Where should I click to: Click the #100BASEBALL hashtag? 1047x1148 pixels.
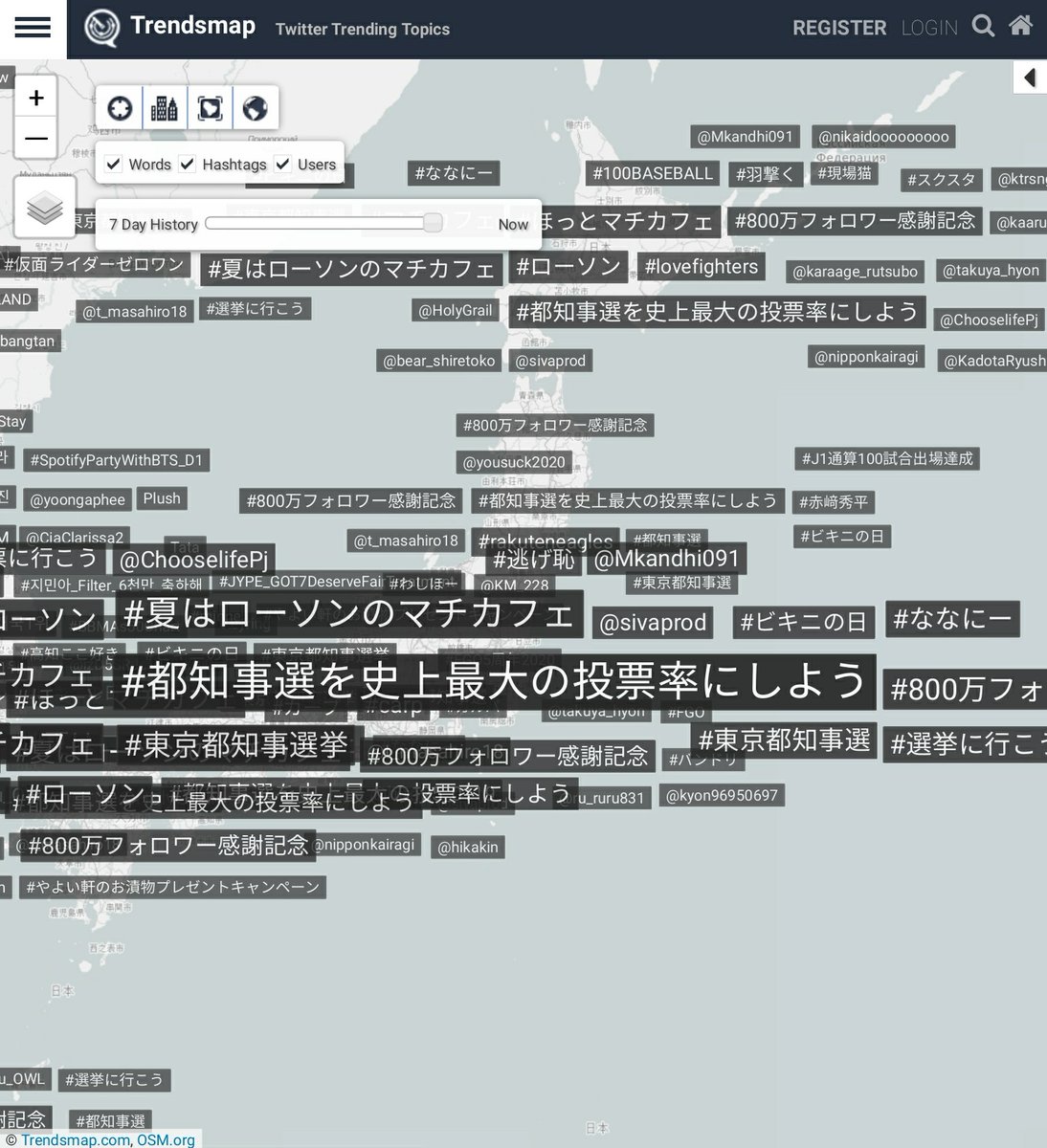click(653, 173)
